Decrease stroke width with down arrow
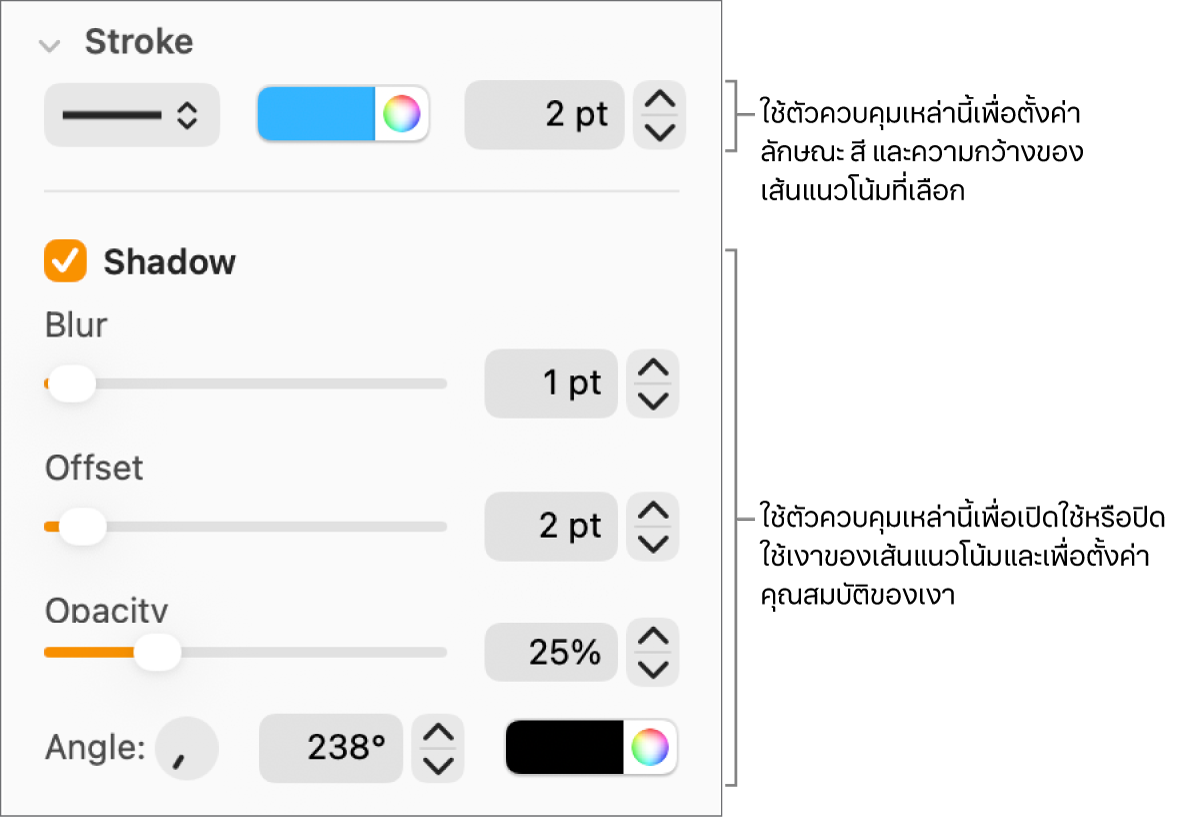The image size is (1180, 817). tap(660, 131)
